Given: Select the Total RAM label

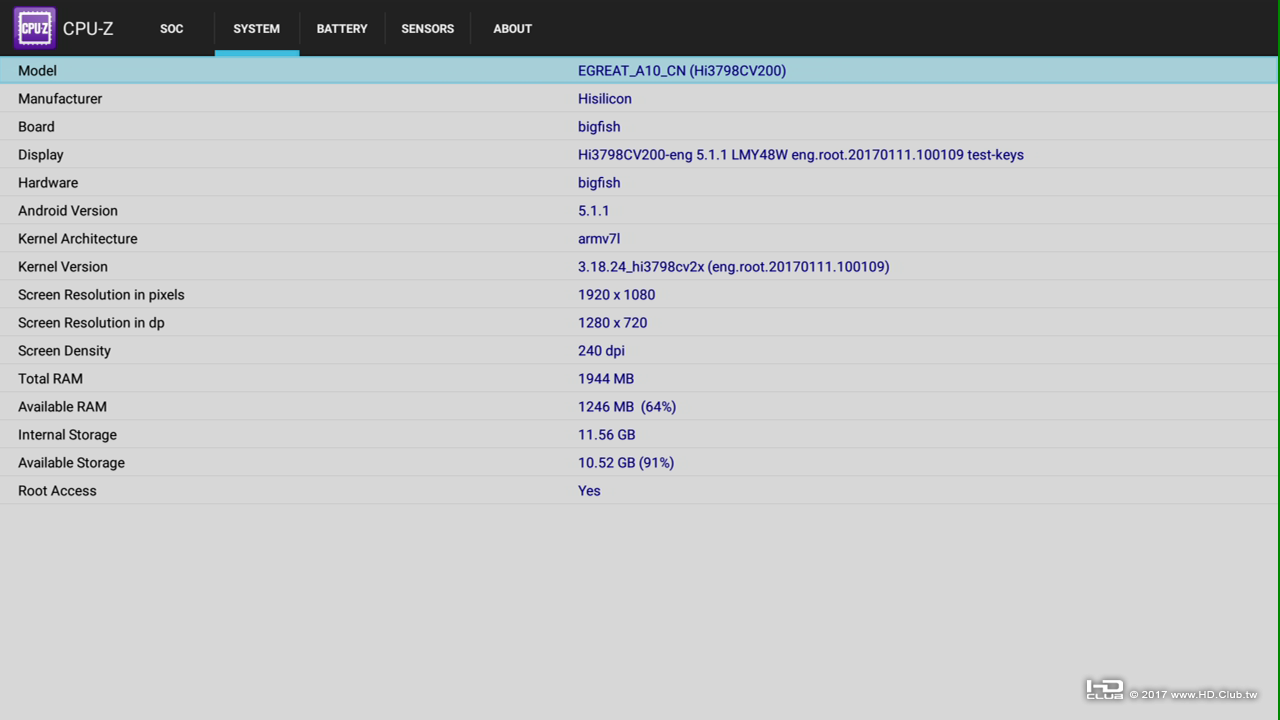Looking at the screenshot, I should [50, 379].
